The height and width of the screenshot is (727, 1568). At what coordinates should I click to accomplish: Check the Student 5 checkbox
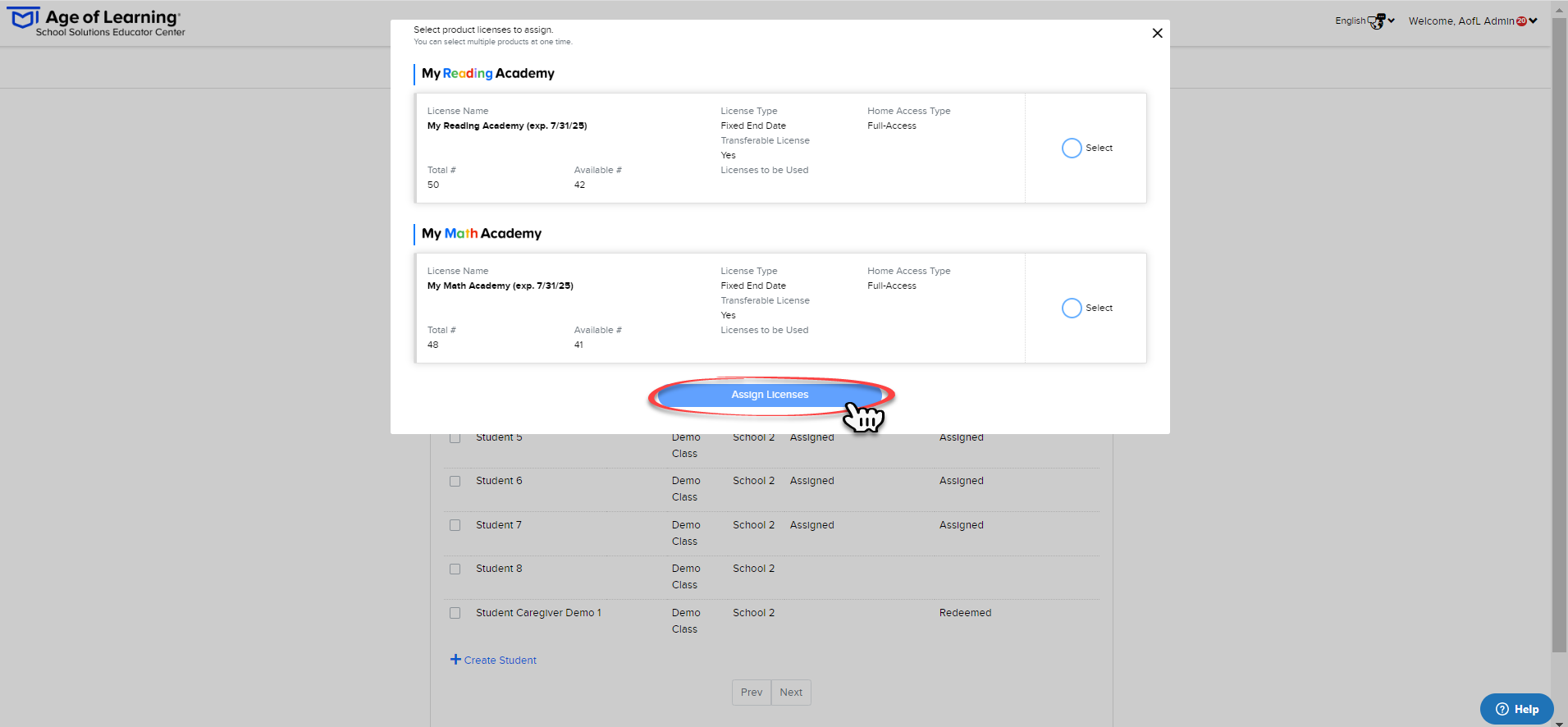(x=455, y=438)
